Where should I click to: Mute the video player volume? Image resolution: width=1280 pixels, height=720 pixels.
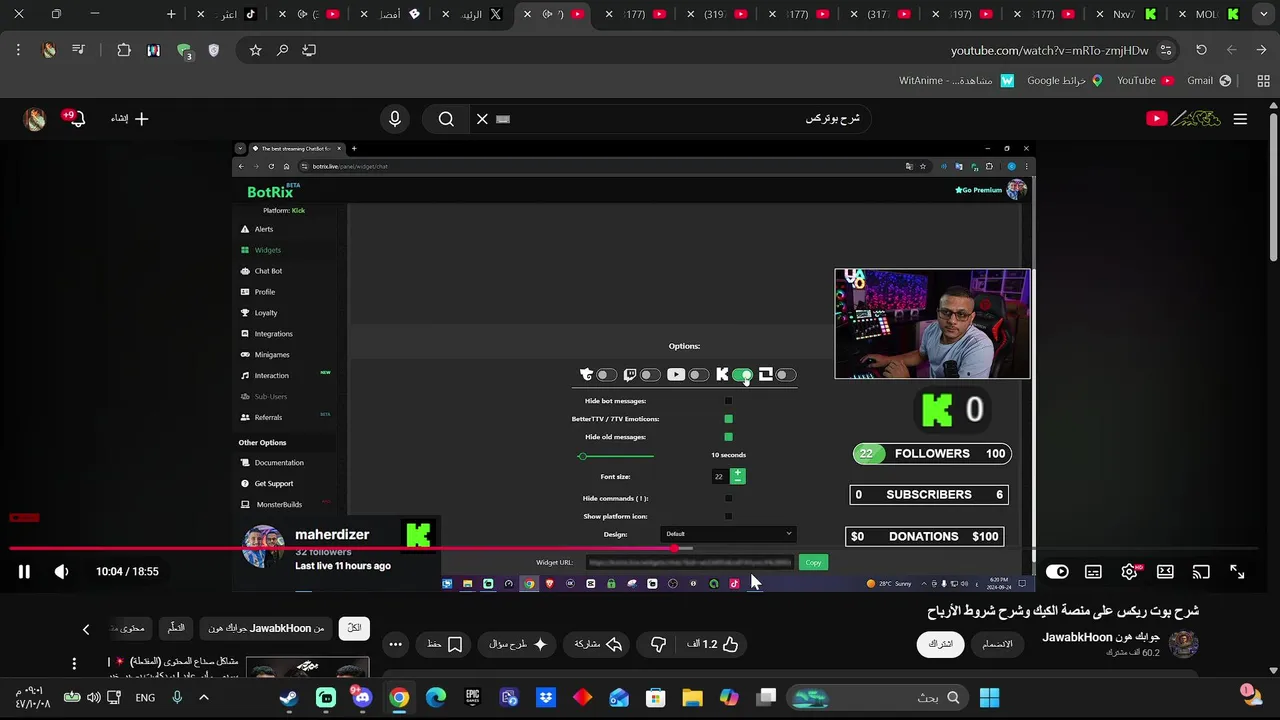61,572
